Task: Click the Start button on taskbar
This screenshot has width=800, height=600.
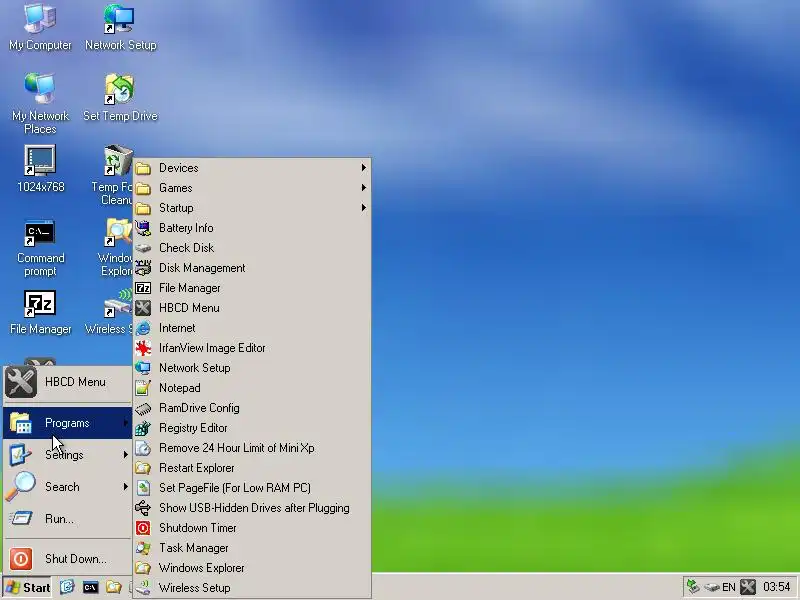Action: point(28,588)
